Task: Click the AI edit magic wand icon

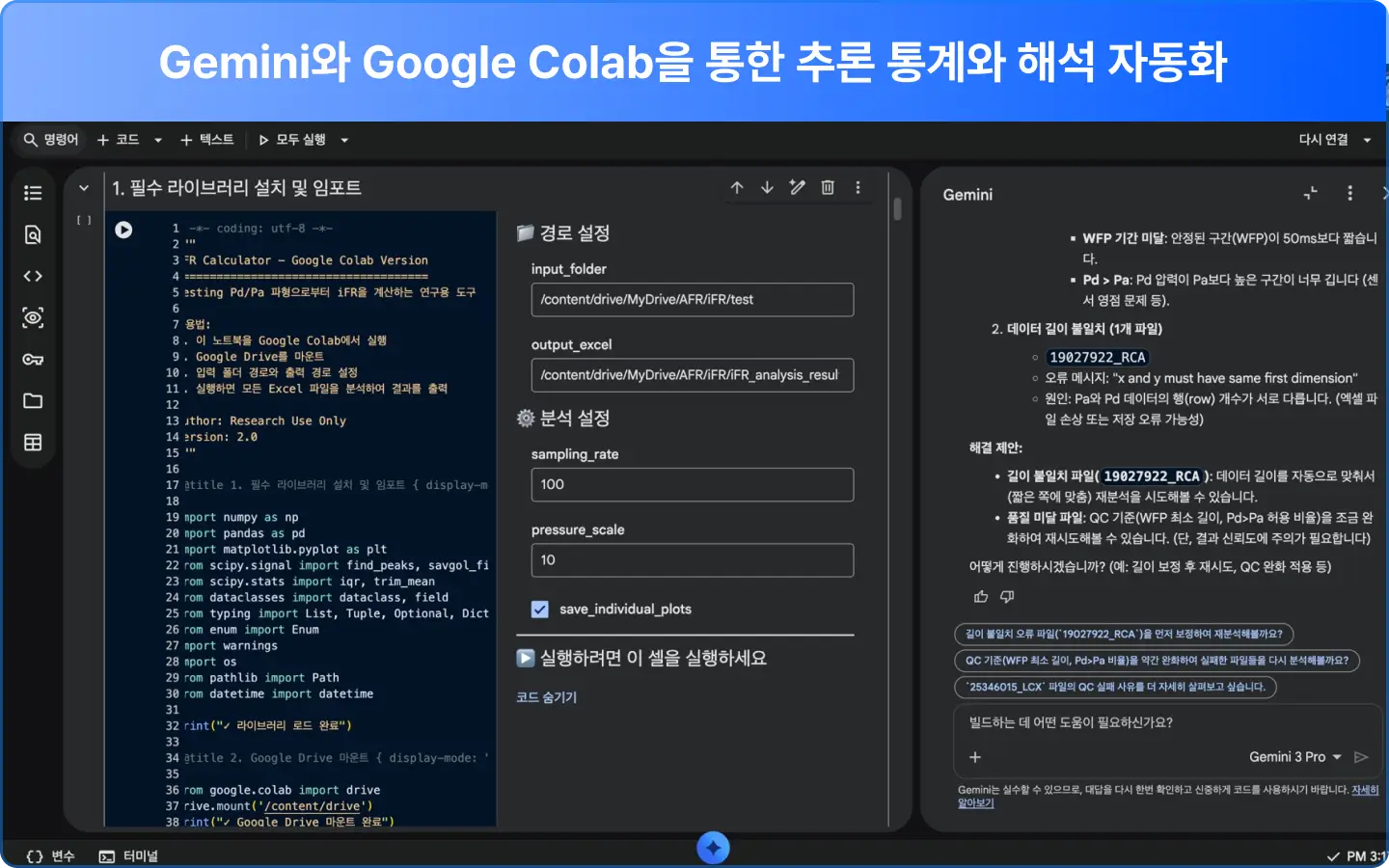Action: (797, 187)
